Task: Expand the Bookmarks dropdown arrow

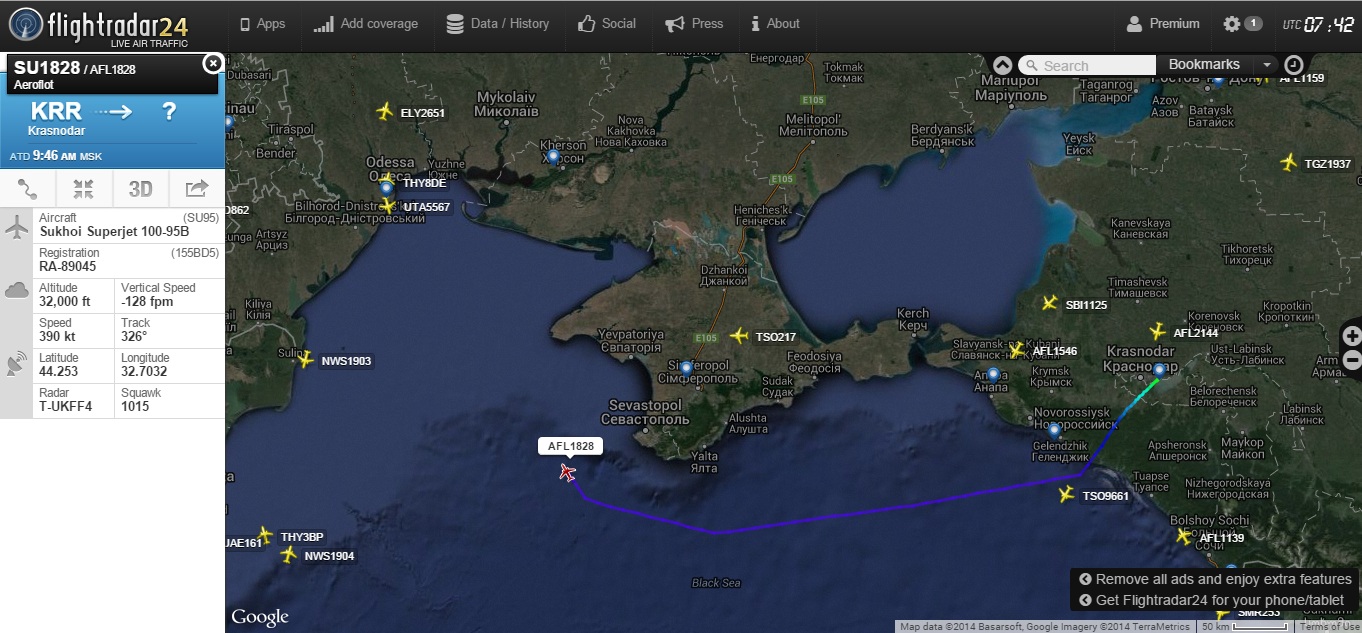Action: pos(1267,65)
